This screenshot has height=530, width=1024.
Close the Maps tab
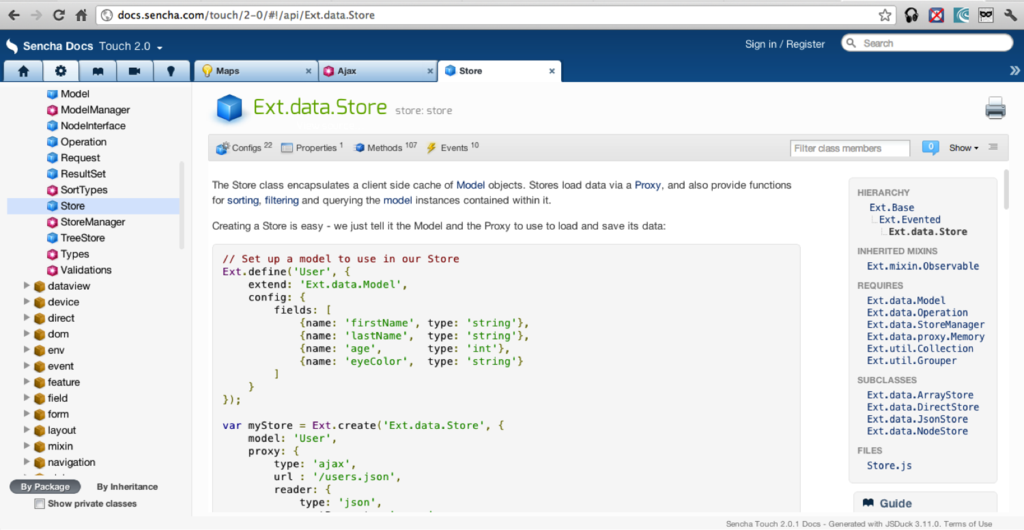tap(309, 70)
